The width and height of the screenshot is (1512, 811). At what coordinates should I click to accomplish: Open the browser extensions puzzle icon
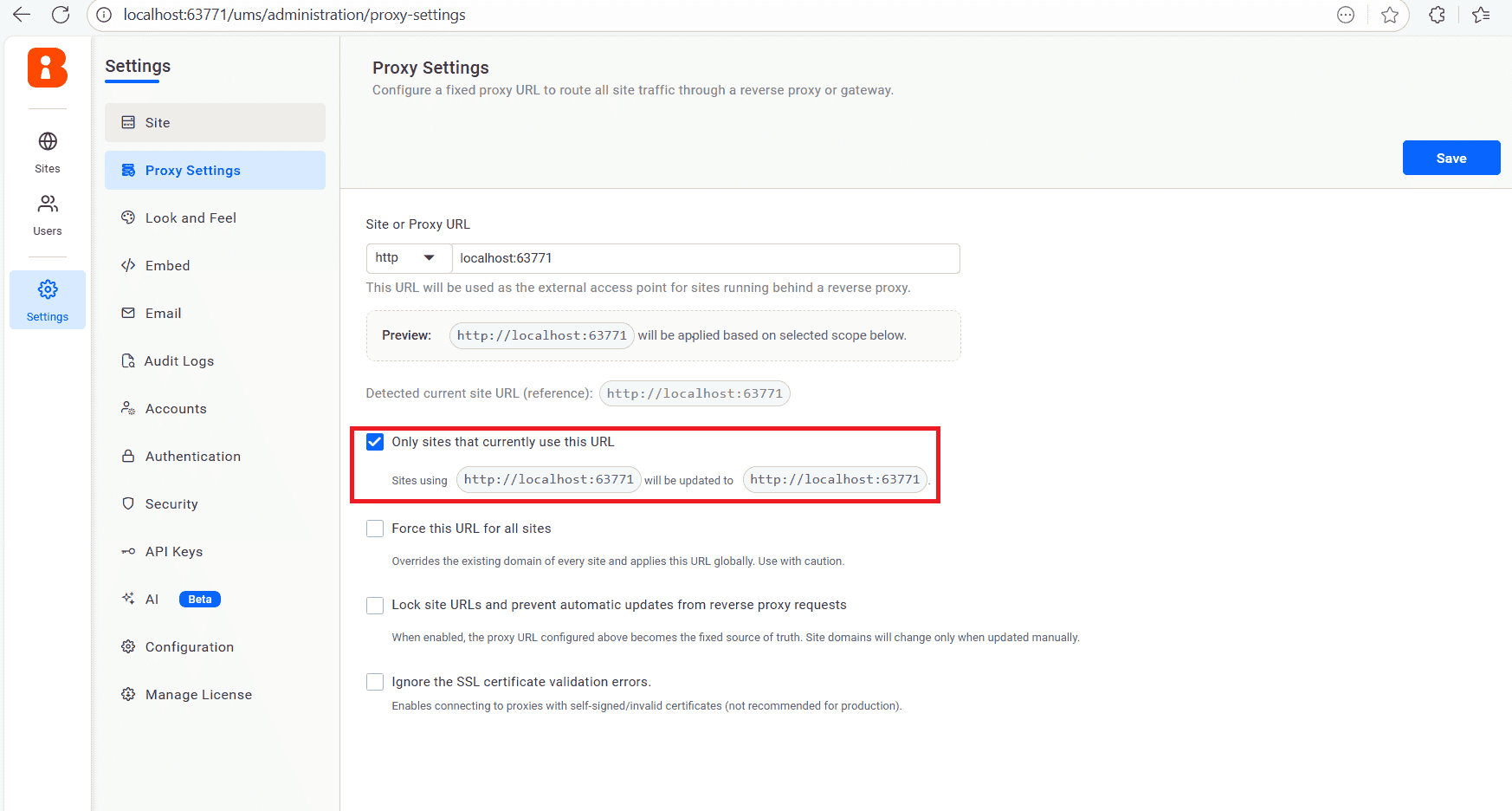[x=1437, y=15]
